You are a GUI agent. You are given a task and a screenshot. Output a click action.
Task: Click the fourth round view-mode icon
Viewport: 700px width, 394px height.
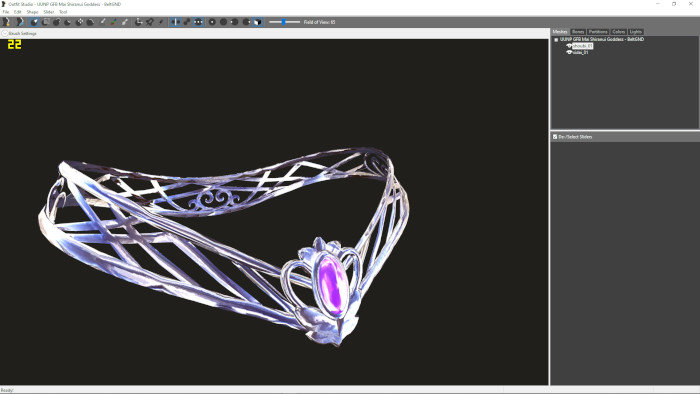click(x=246, y=22)
